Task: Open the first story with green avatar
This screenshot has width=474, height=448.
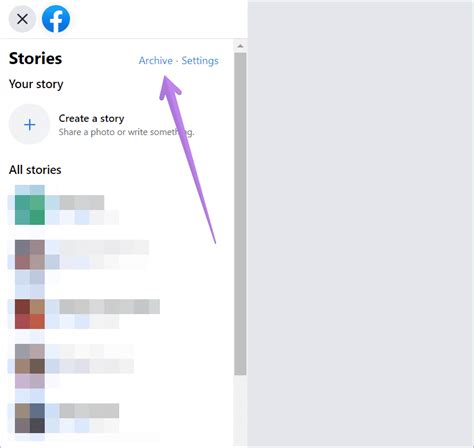Action: [30, 205]
